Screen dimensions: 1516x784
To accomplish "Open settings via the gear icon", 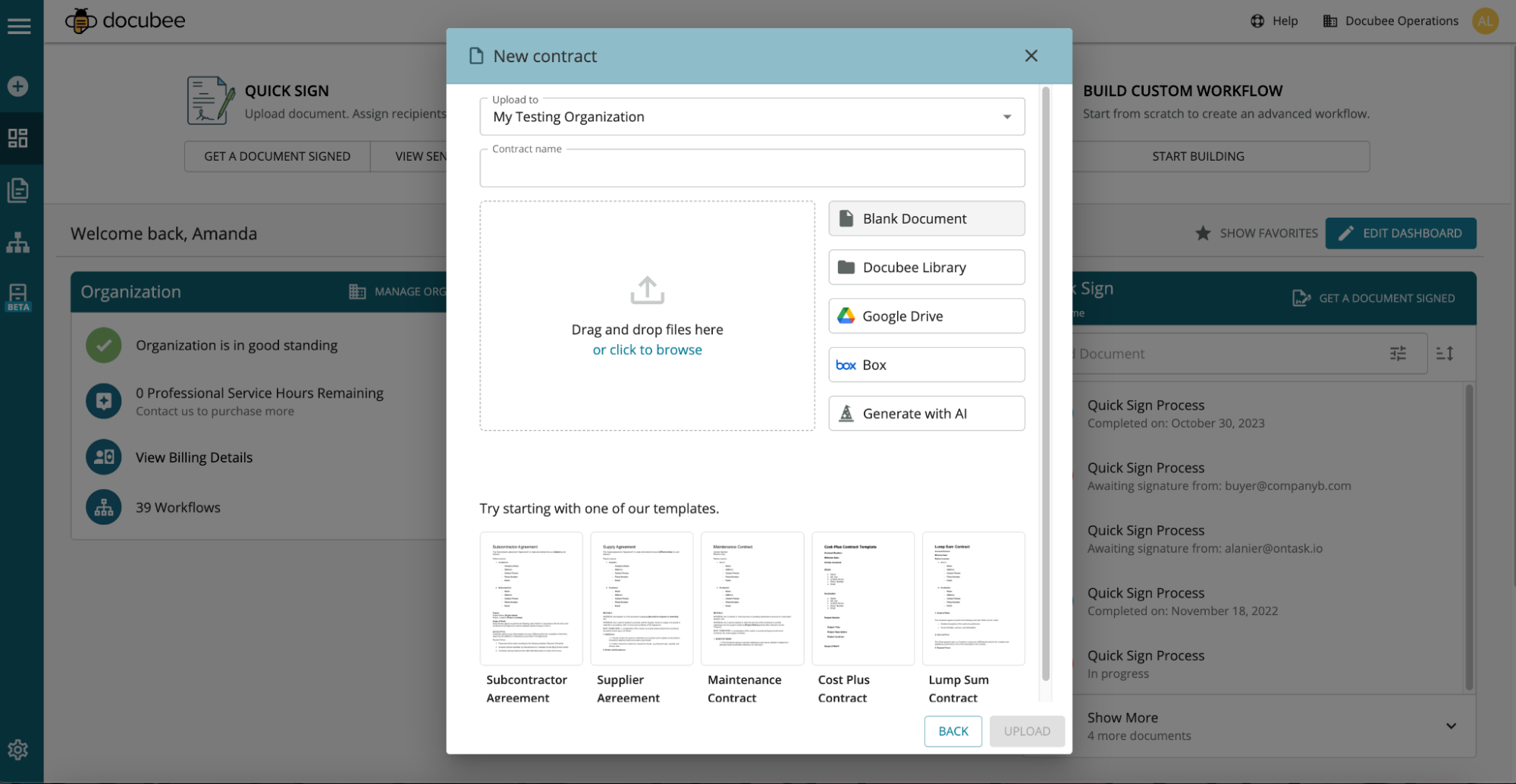I will pyautogui.click(x=17, y=749).
